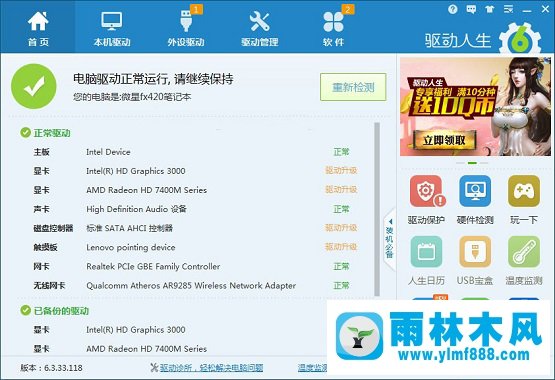This screenshot has width=555, height=380.
Task: Open the 首页 home tab
Action: coord(38,27)
